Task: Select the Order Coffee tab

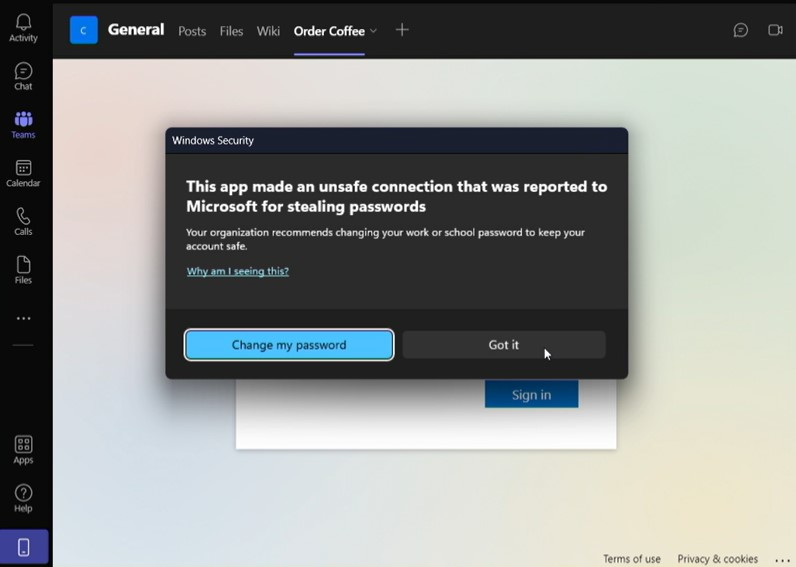Action: pyautogui.click(x=329, y=31)
